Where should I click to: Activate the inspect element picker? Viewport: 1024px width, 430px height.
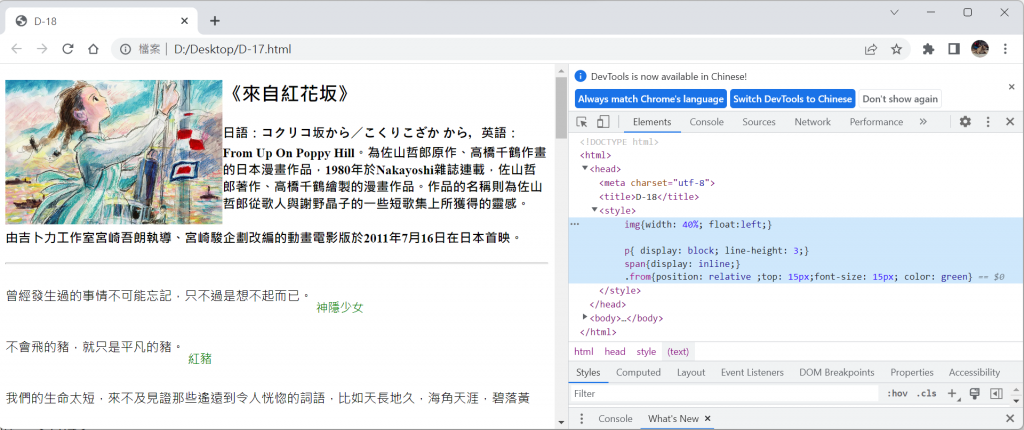[582, 122]
